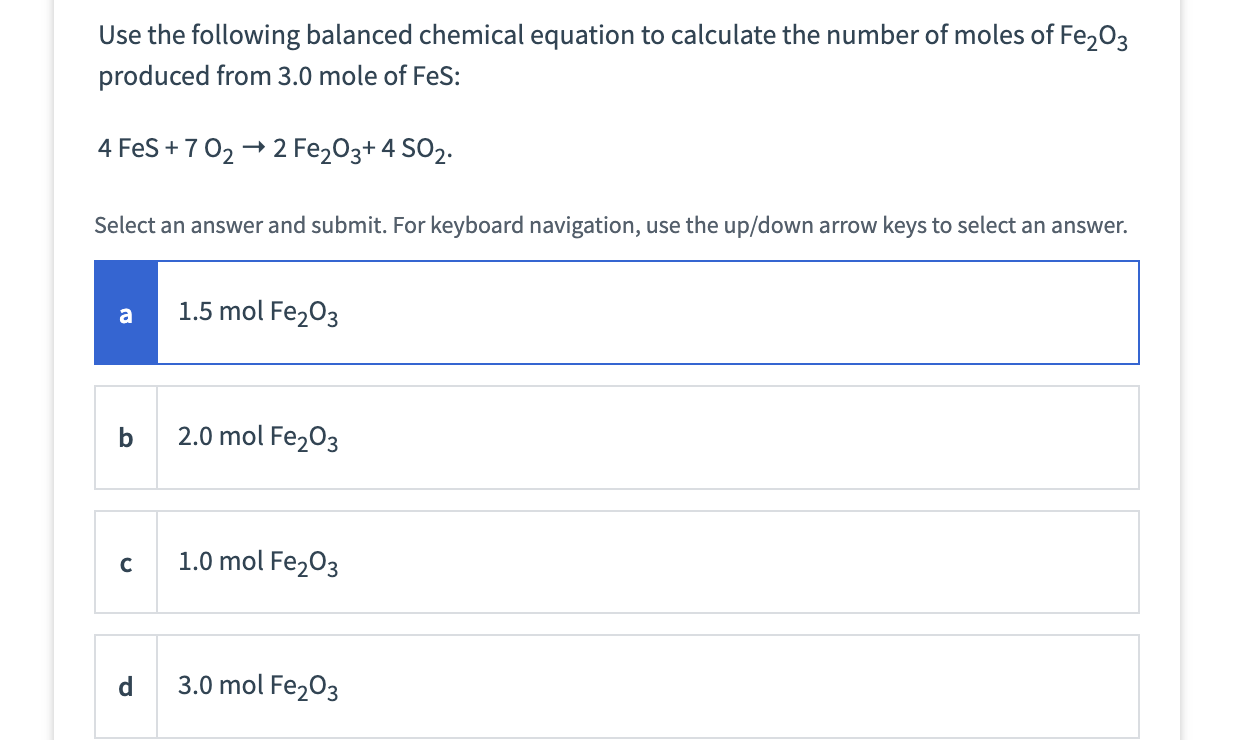Click the highlighted selected answer row

pyautogui.click(x=616, y=312)
